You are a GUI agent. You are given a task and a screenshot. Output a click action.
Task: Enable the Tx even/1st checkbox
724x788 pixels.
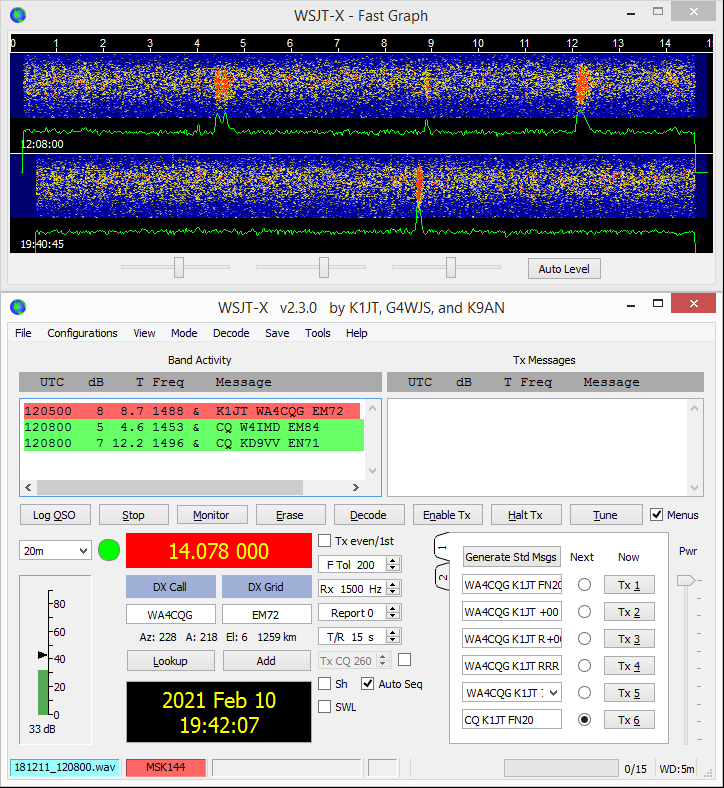coord(325,541)
